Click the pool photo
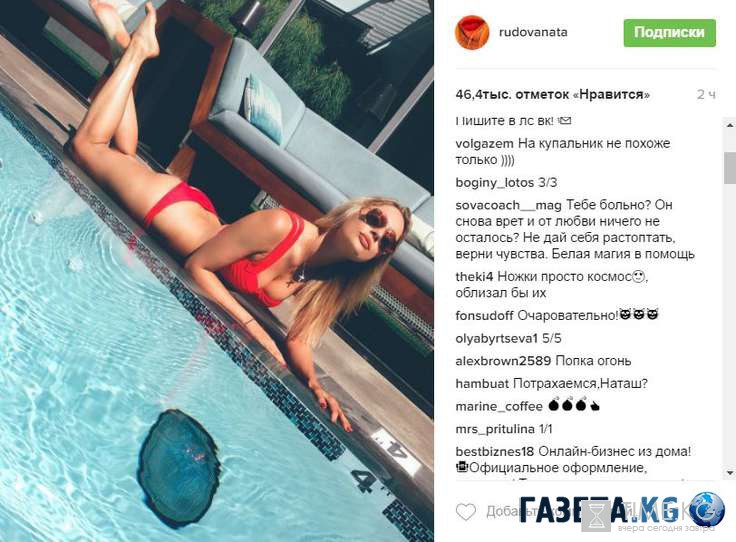736x542 pixels. click(x=216, y=271)
